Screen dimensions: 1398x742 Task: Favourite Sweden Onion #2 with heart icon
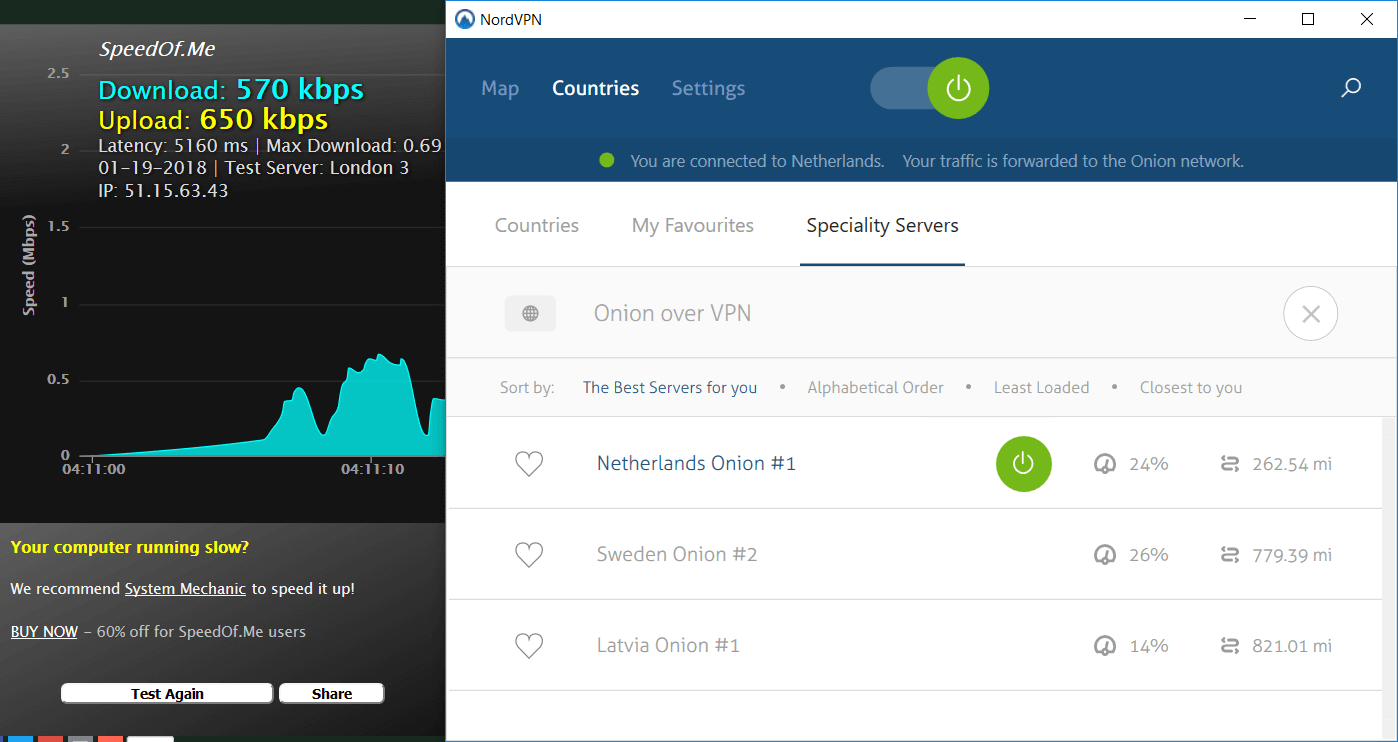[x=529, y=555]
